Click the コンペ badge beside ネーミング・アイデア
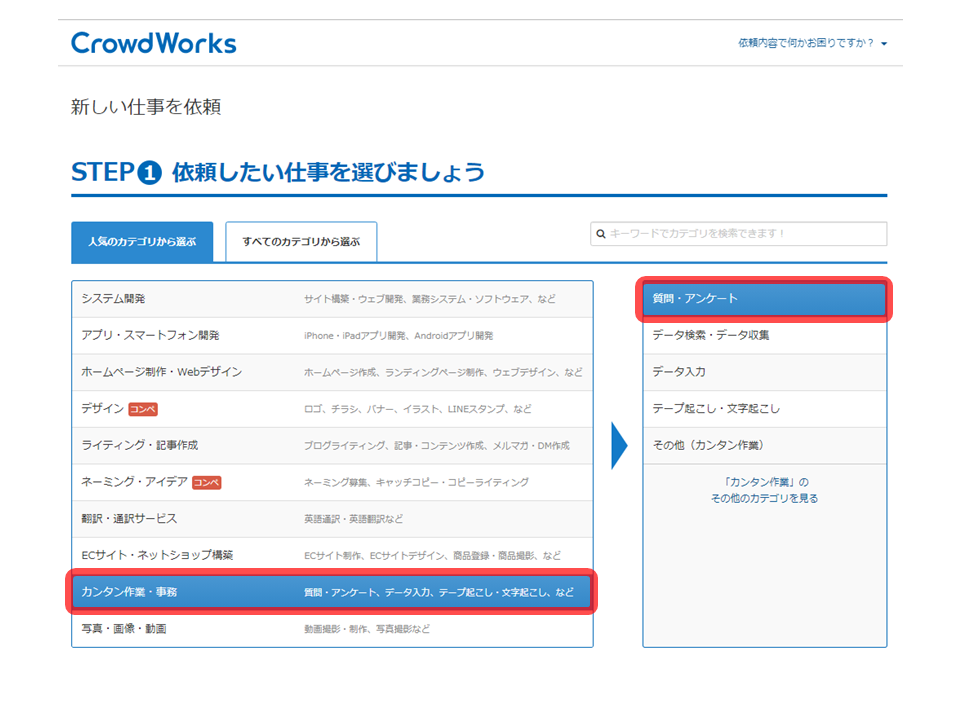This screenshot has width=960, height=720. [x=206, y=482]
